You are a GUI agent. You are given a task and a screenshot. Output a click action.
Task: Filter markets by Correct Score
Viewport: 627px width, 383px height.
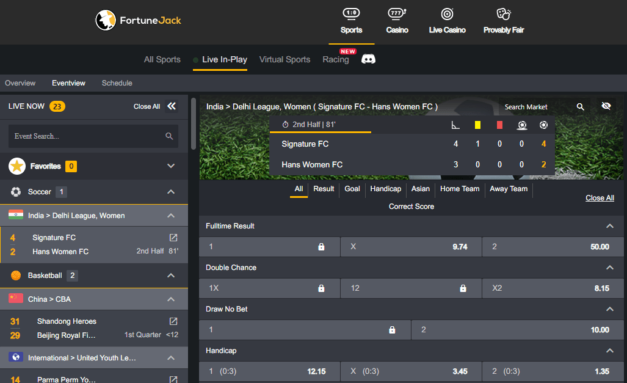[x=411, y=206]
